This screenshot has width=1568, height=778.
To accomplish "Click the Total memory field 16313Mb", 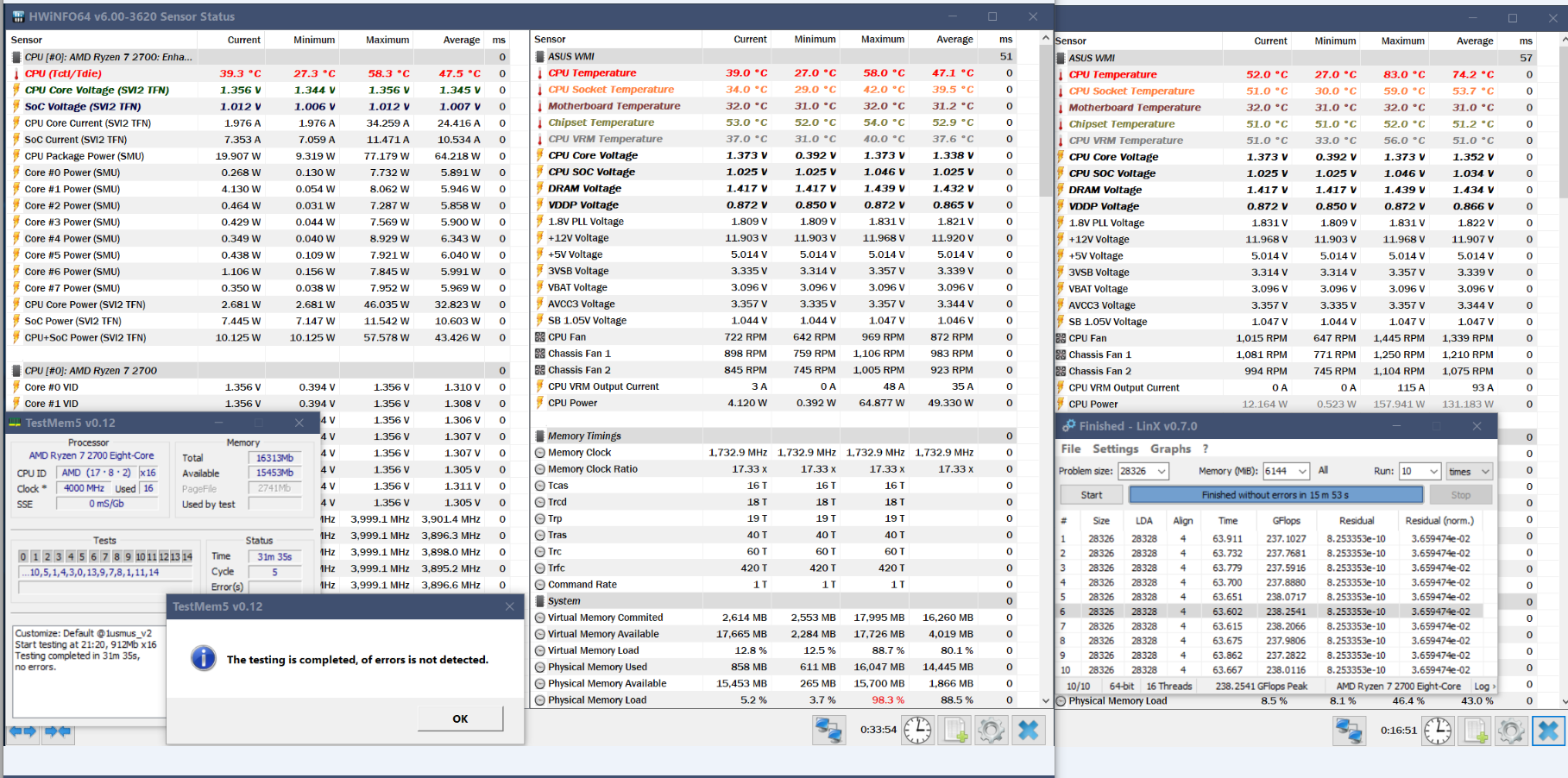I will 274,458.
